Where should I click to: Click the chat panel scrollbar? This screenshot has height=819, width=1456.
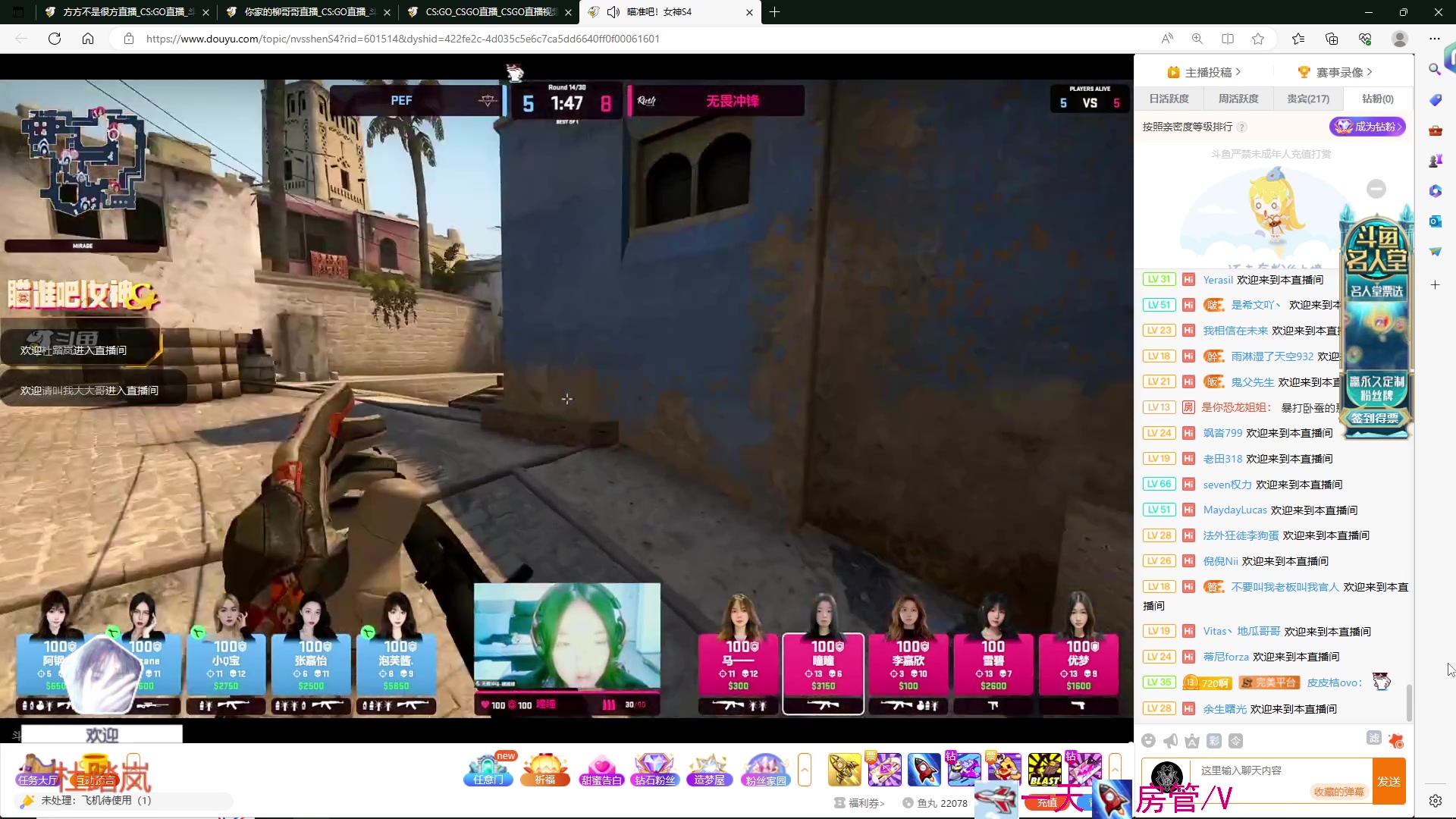click(1409, 703)
